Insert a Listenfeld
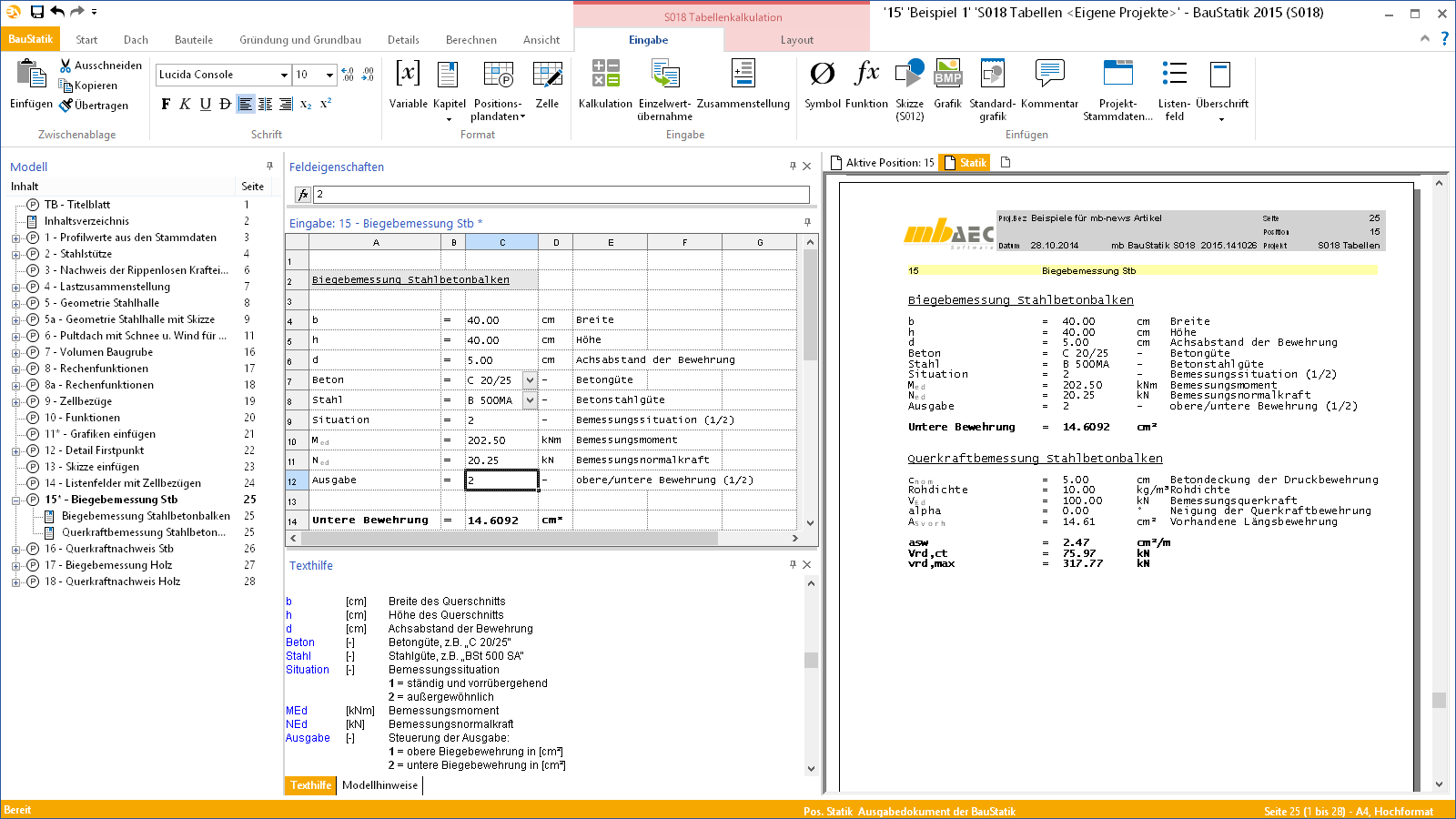Viewport: 1456px width, 819px height. pos(1174,89)
